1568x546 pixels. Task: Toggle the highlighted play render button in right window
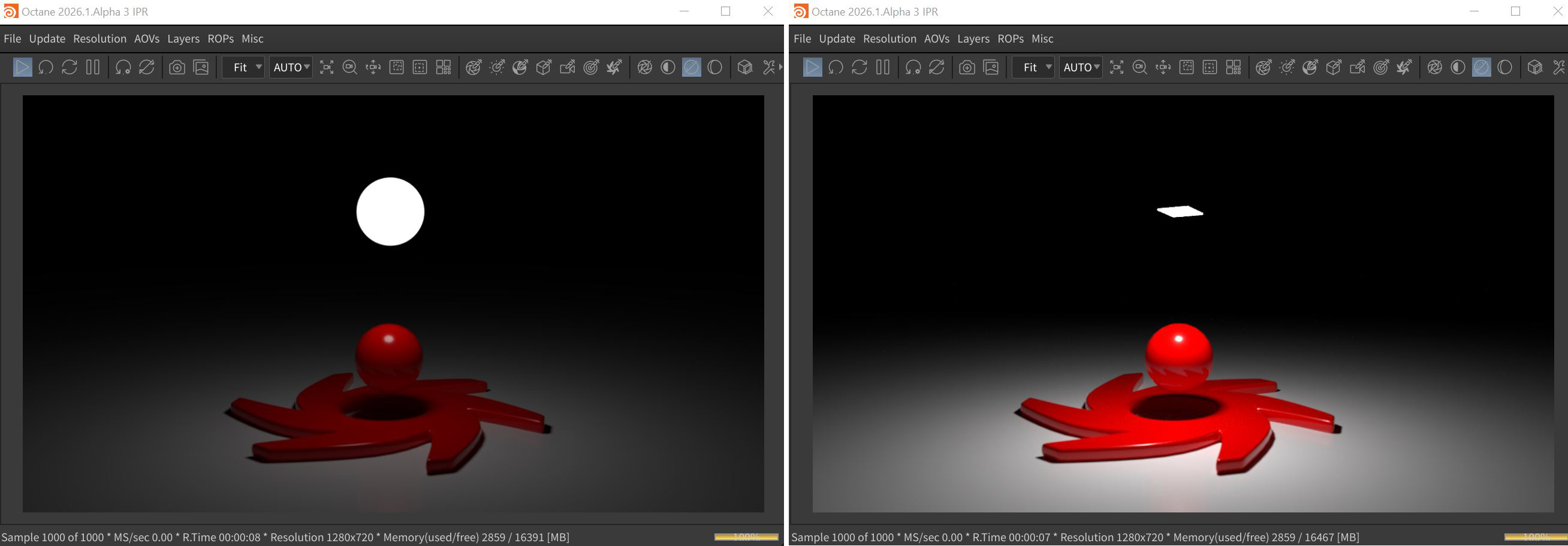coord(812,68)
